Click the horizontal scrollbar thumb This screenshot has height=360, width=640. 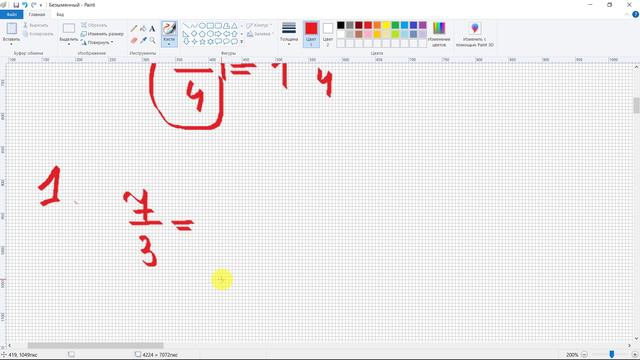click(96, 345)
